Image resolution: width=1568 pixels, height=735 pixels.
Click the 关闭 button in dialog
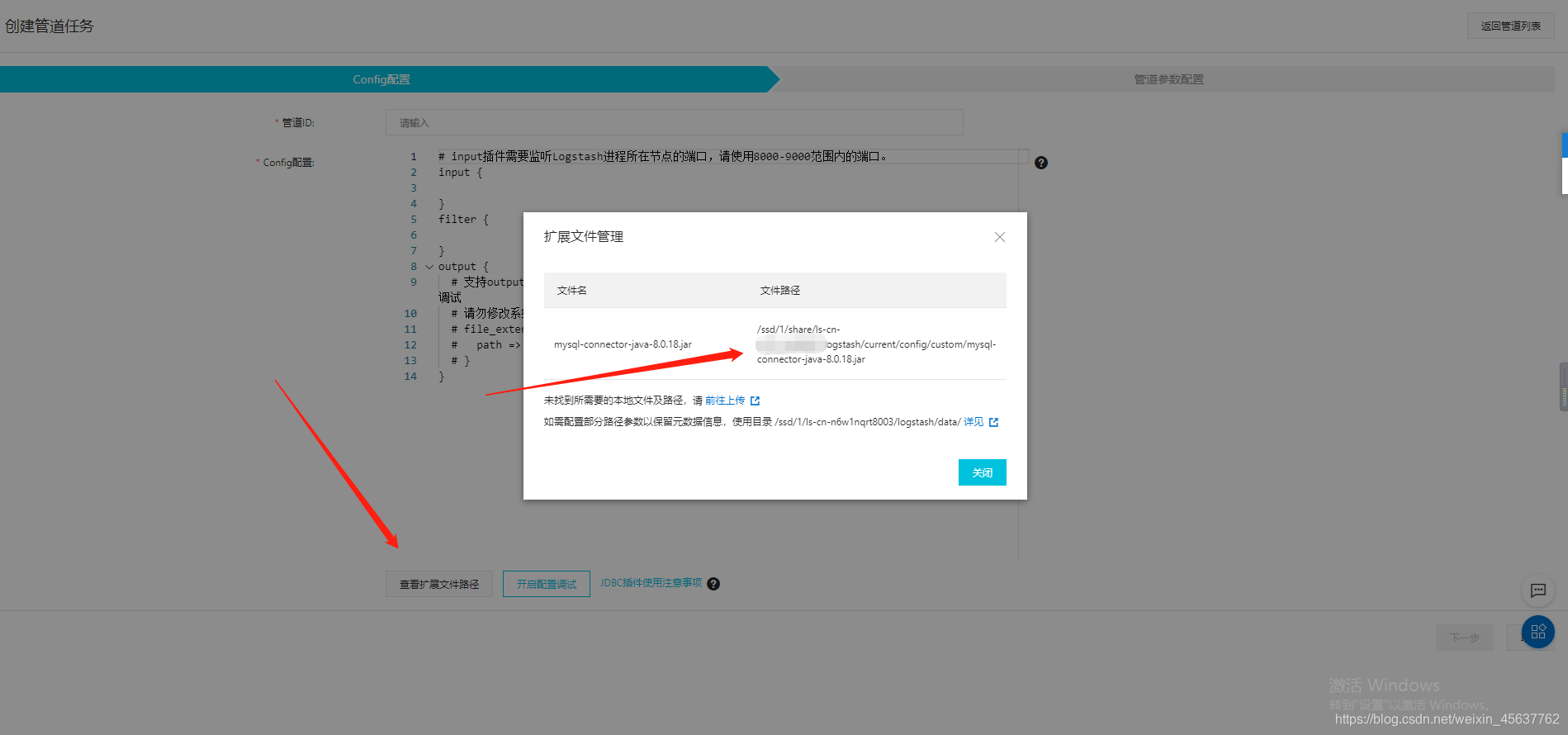point(982,472)
